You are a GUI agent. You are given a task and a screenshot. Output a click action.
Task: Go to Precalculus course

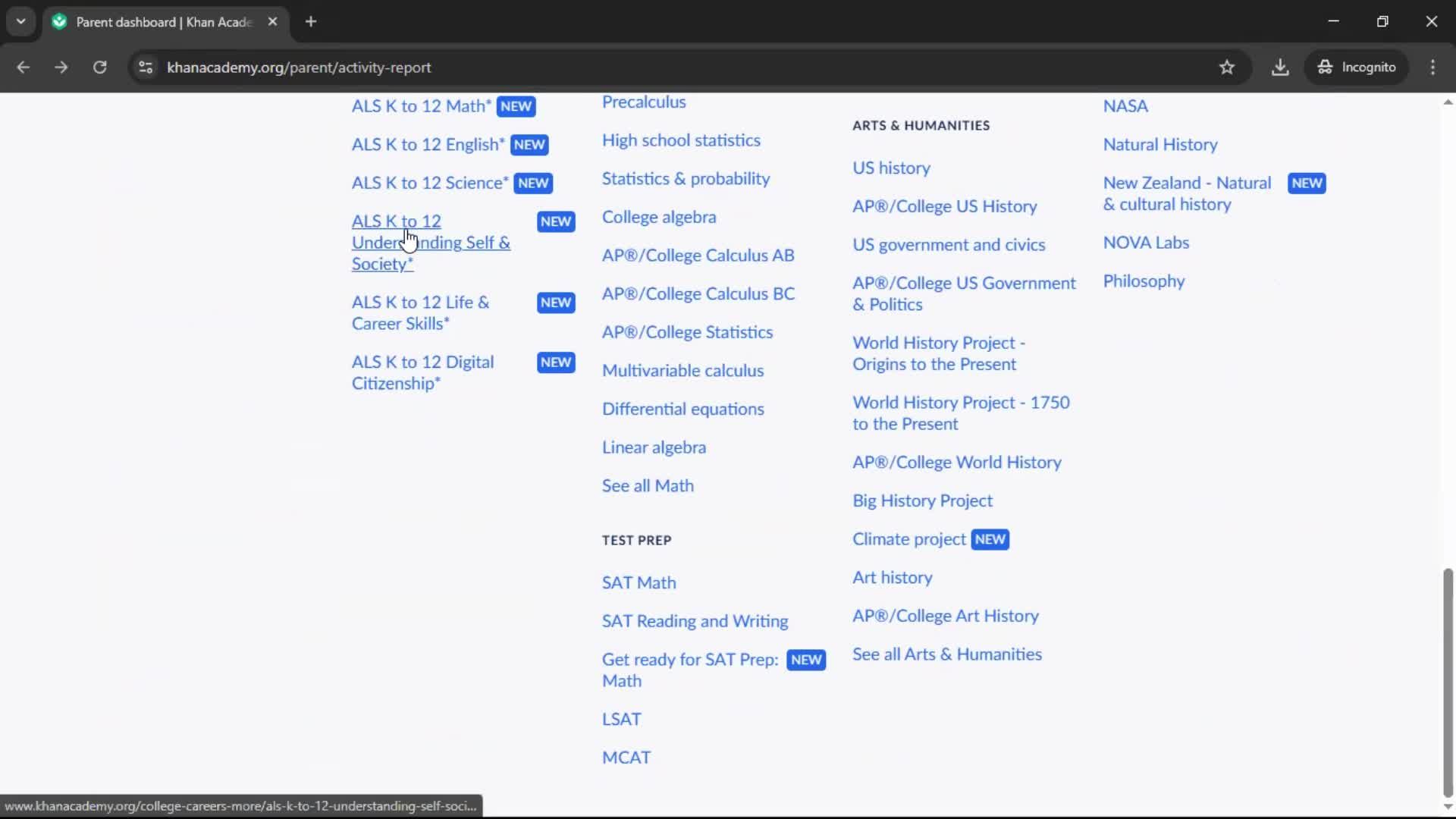click(x=644, y=102)
